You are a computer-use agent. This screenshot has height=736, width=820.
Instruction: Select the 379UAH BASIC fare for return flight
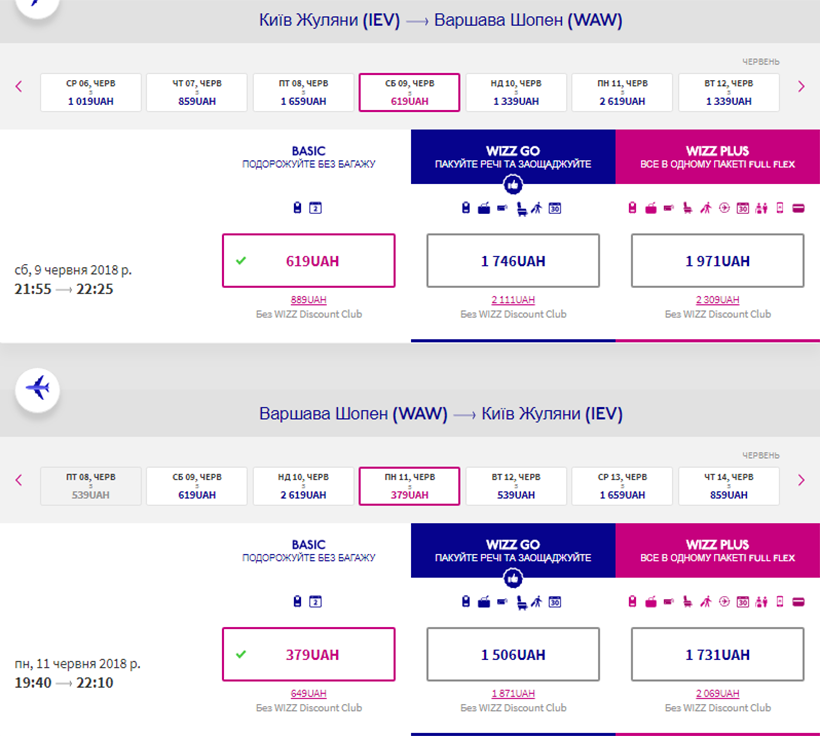309,655
